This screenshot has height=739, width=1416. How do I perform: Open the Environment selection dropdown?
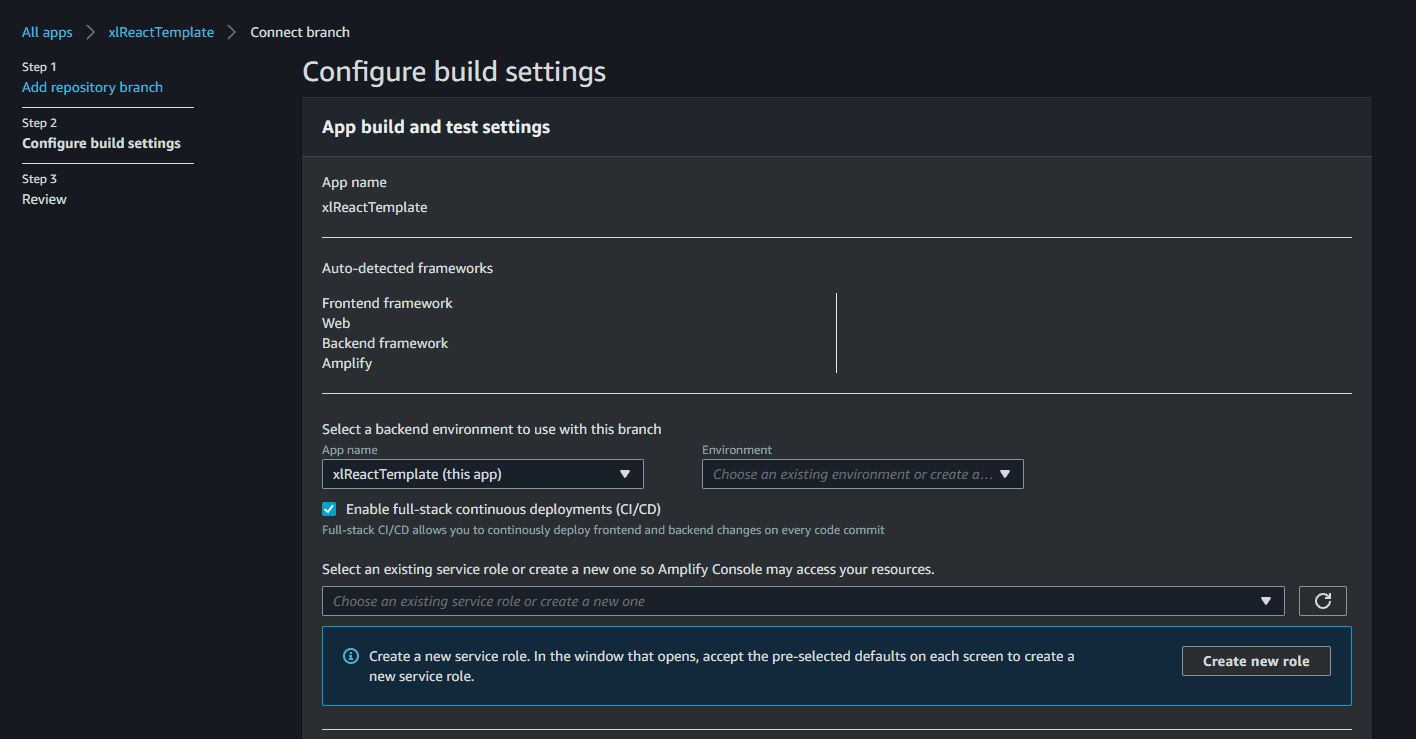862,473
